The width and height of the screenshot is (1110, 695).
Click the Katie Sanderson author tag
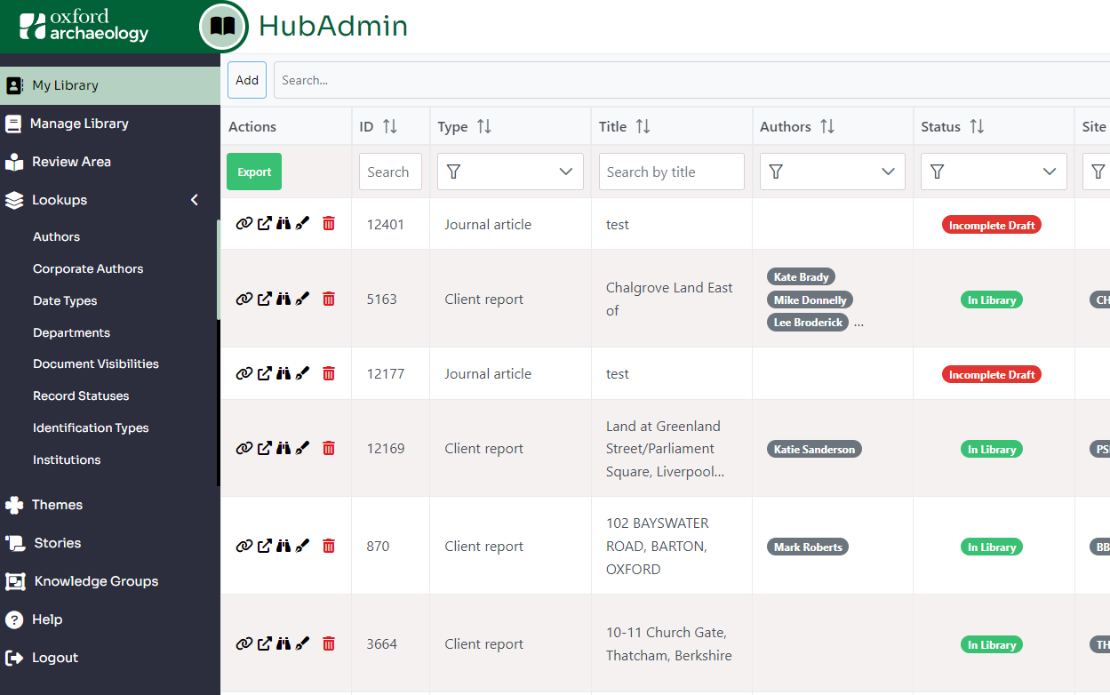click(x=814, y=449)
